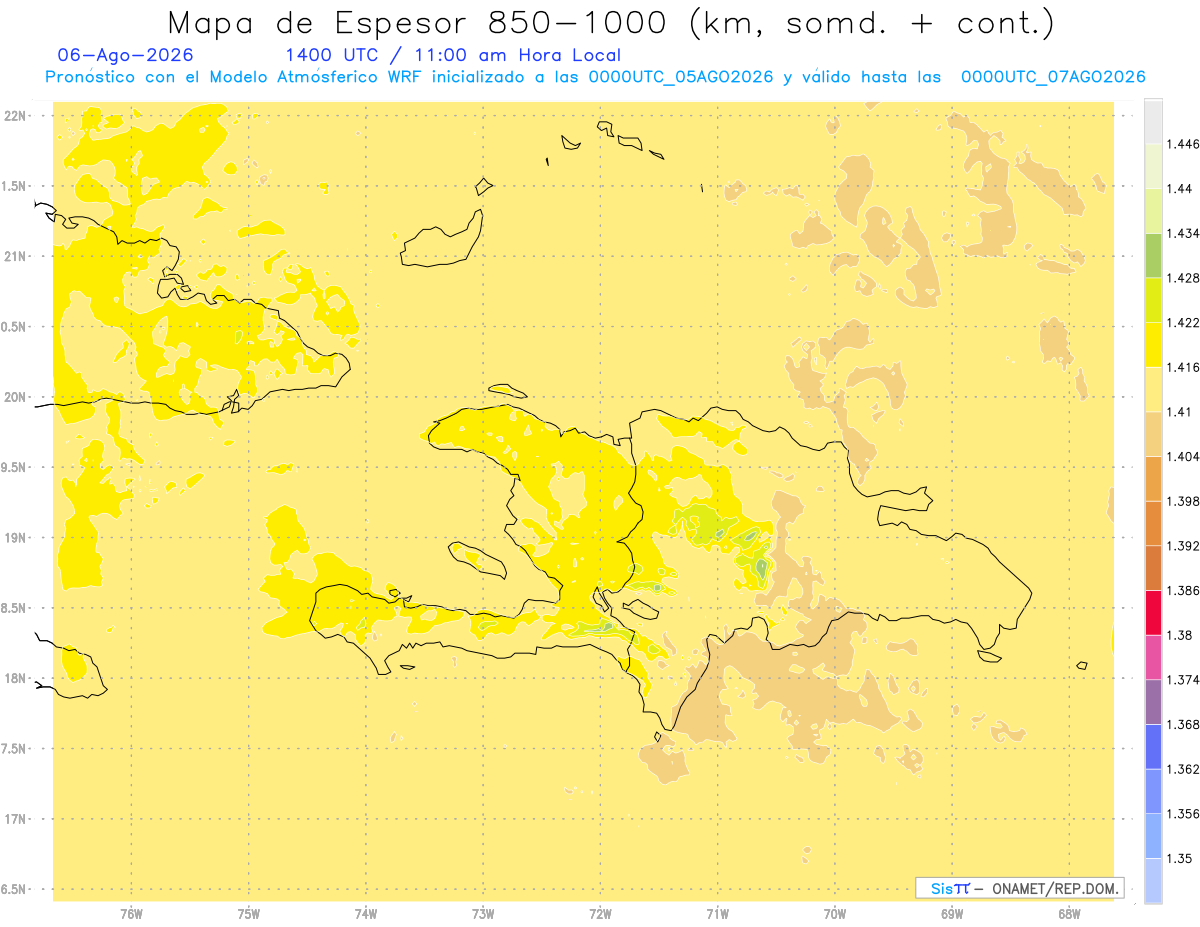Viewport: 1200px width, 927px height.
Task: Pick the pale yellow swatch between 1.41 and 1.416
Action: [x=1153, y=389]
